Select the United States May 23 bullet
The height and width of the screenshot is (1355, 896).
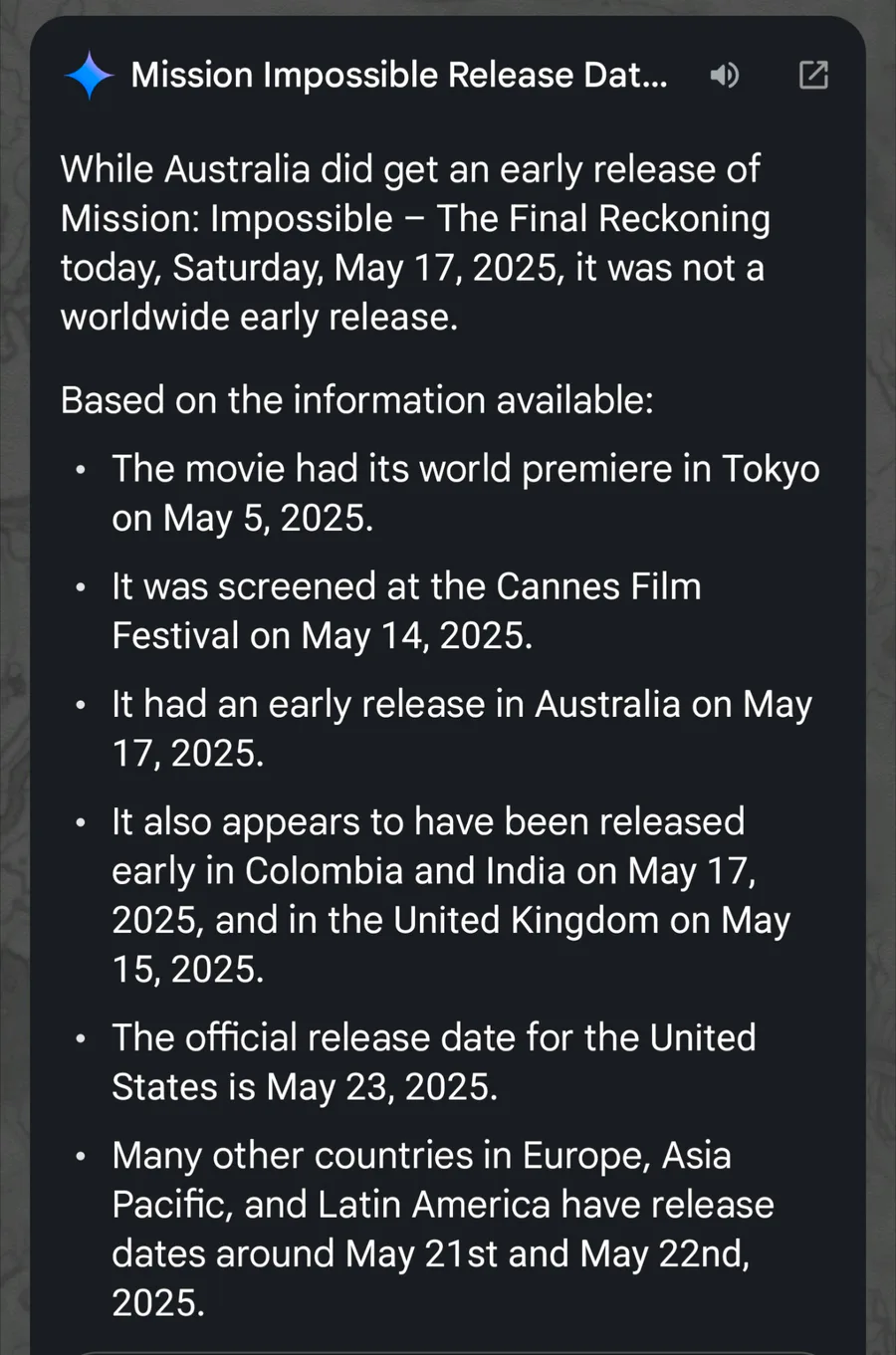(433, 1061)
